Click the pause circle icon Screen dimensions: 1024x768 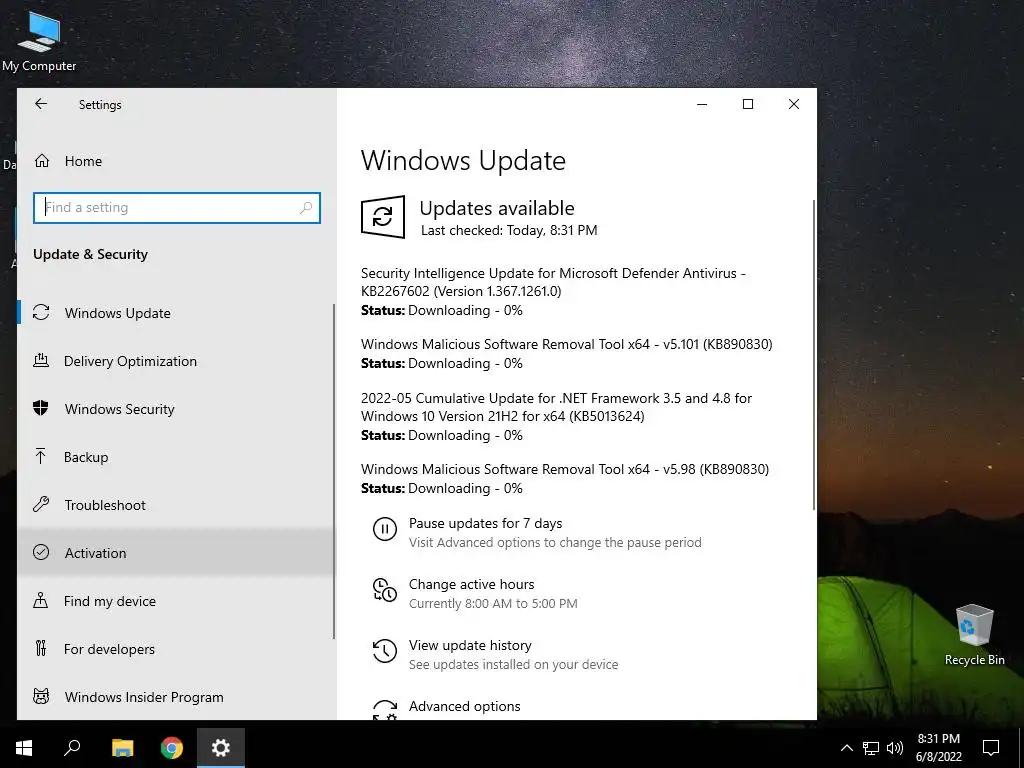click(385, 529)
